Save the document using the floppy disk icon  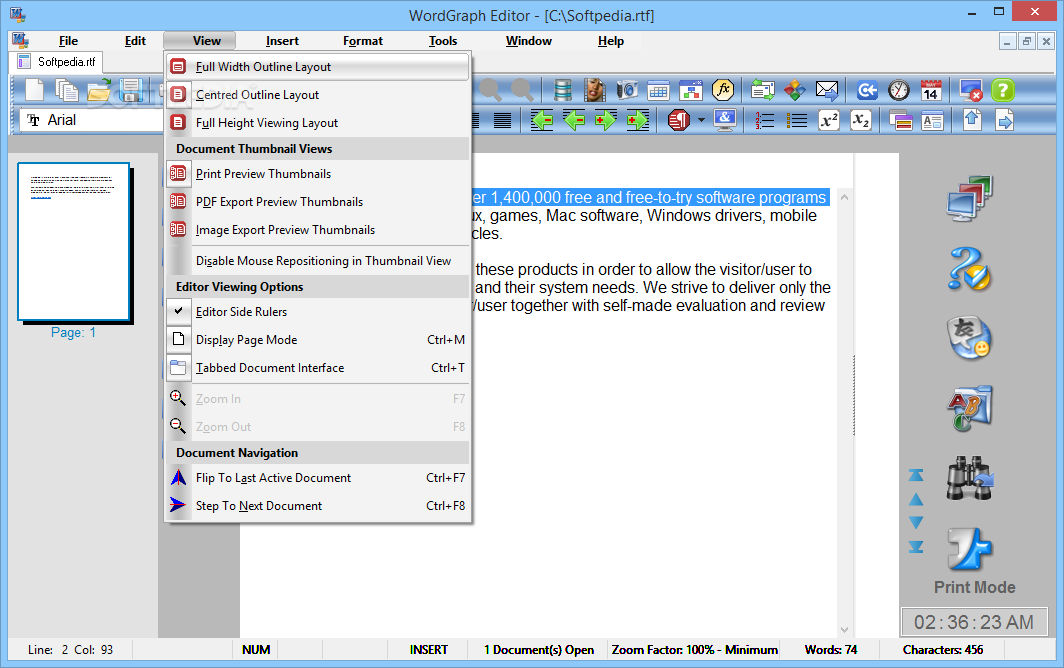click(x=131, y=90)
